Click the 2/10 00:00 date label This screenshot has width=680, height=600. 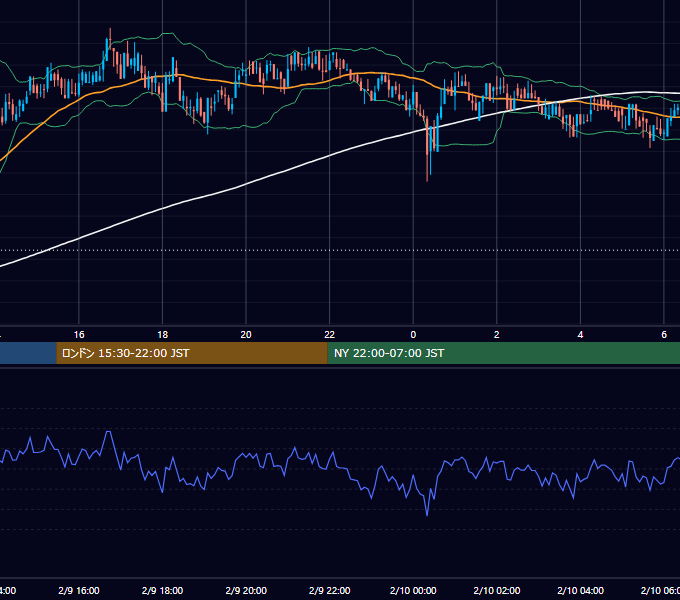413,590
